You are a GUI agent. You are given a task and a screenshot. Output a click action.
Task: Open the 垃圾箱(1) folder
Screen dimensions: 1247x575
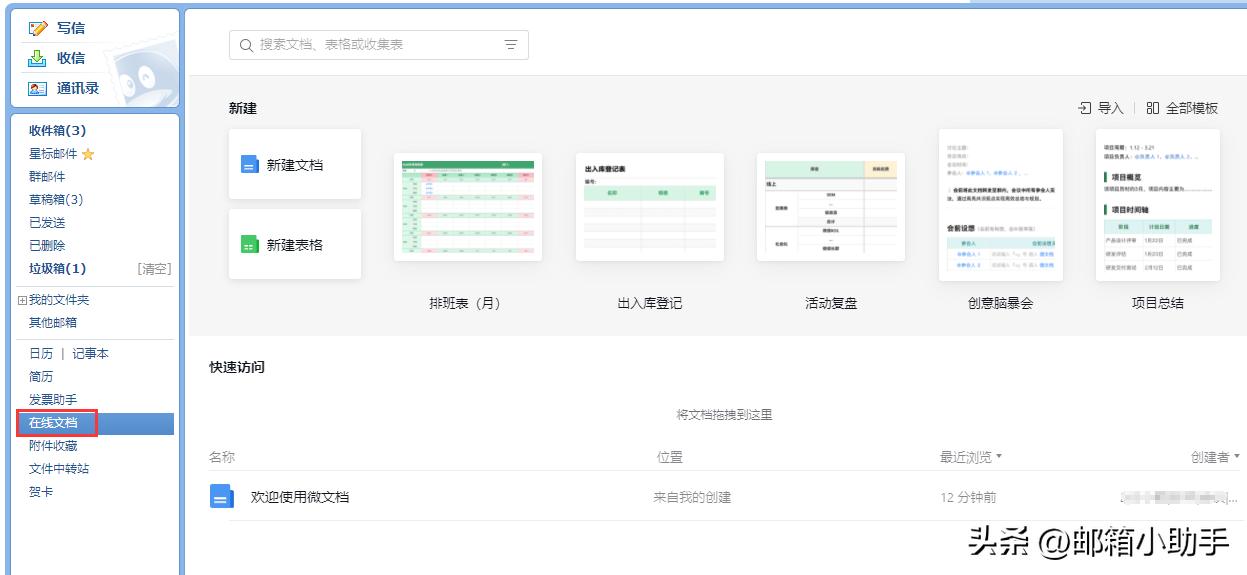(x=57, y=269)
